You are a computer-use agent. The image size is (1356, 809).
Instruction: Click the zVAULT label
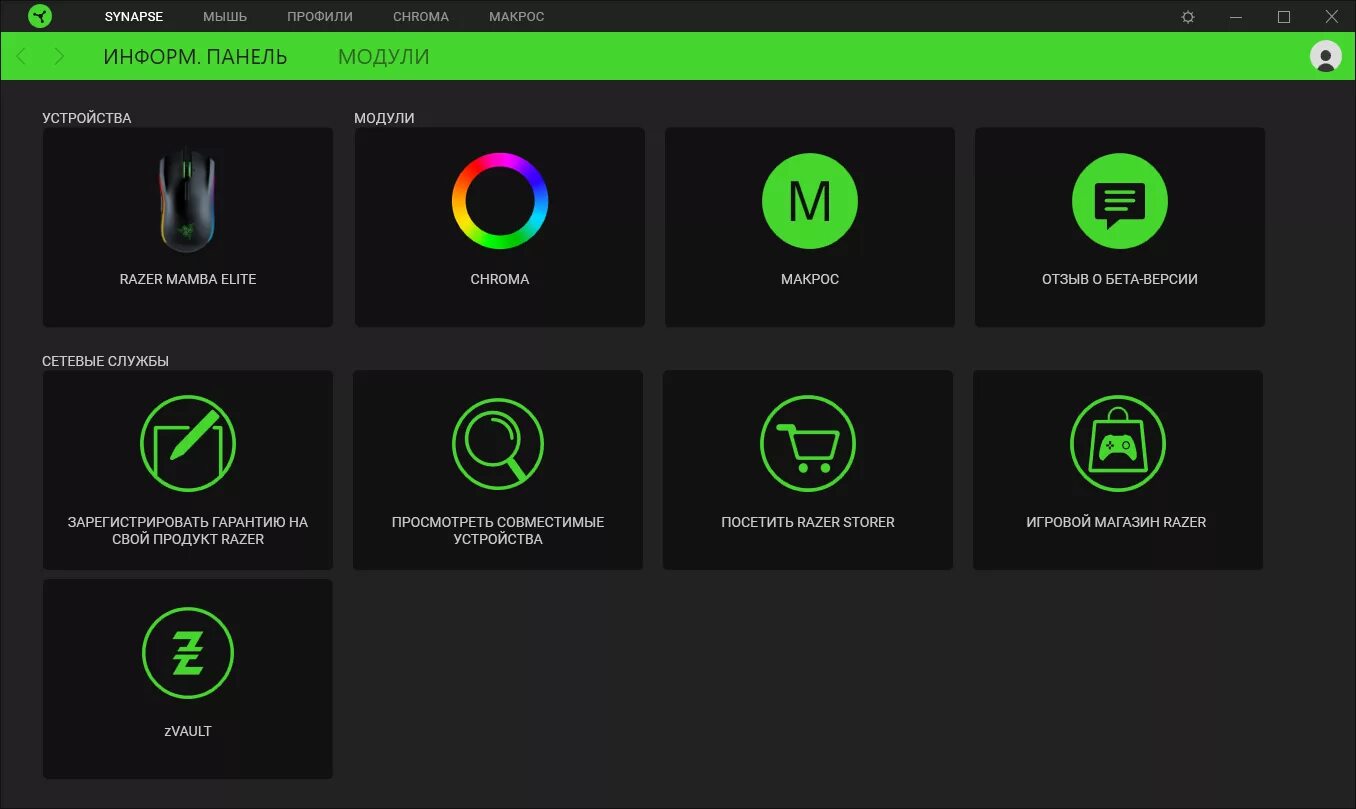click(x=188, y=731)
